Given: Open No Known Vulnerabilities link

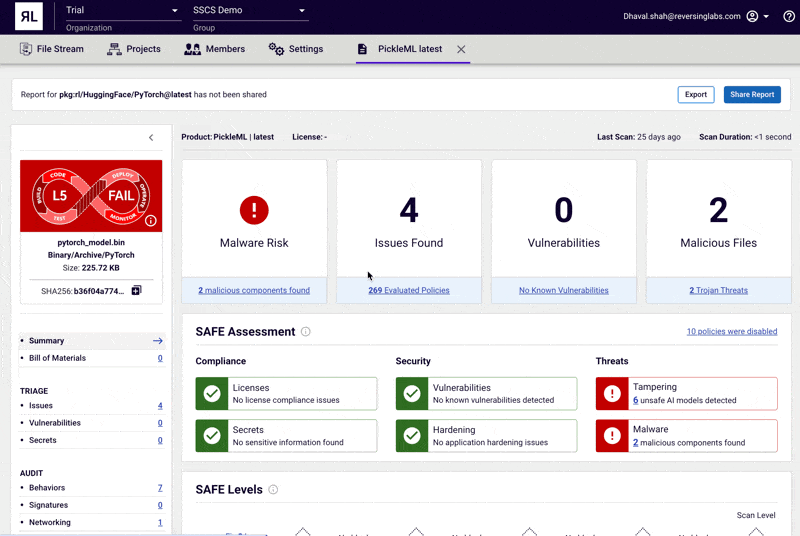Looking at the screenshot, I should click(564, 290).
